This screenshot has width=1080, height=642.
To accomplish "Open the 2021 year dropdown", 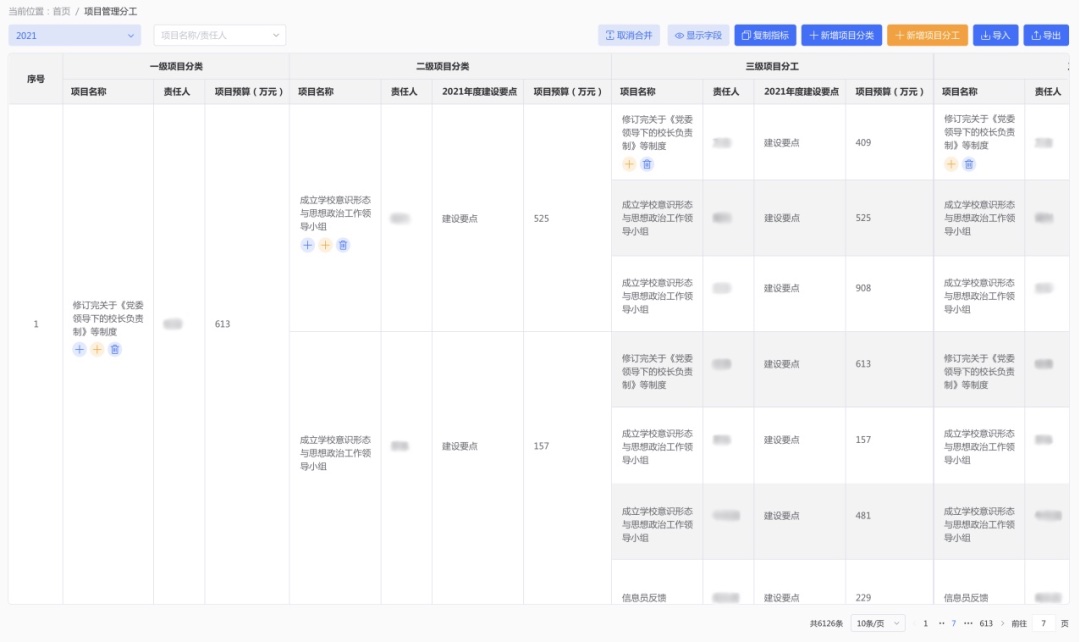I will [75, 35].
